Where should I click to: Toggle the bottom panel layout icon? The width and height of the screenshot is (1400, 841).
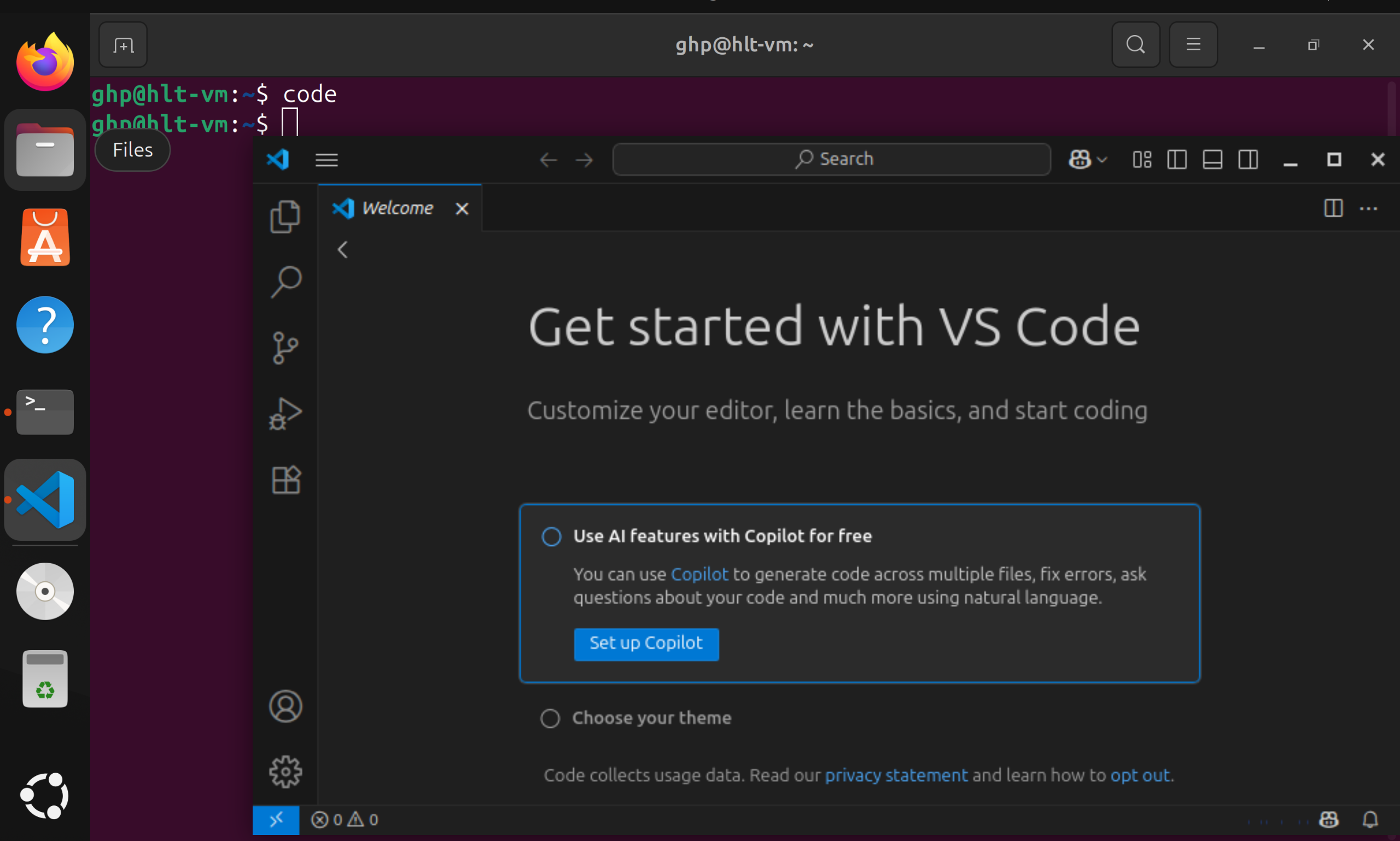tap(1212, 160)
